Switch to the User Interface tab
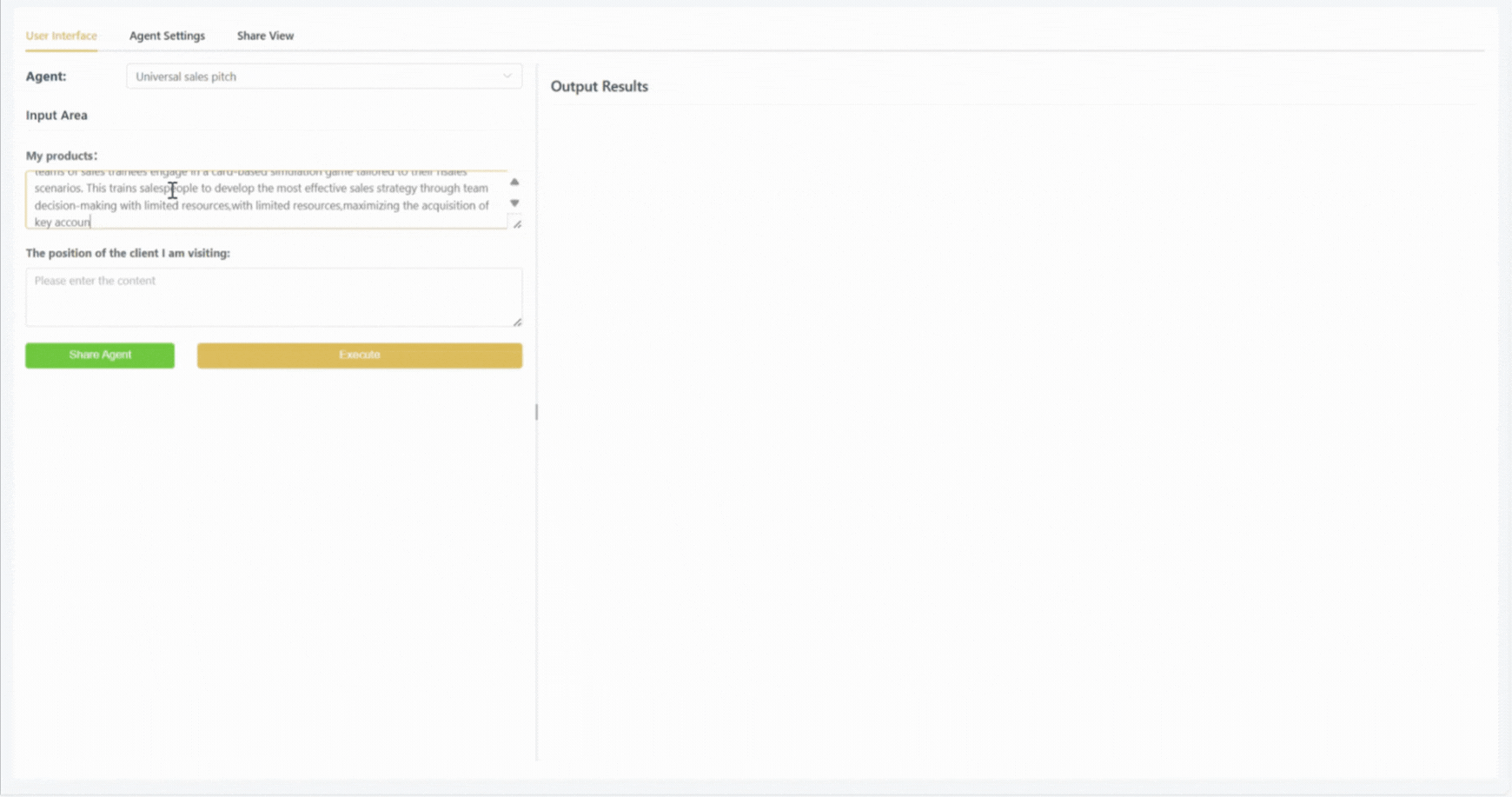 (61, 36)
